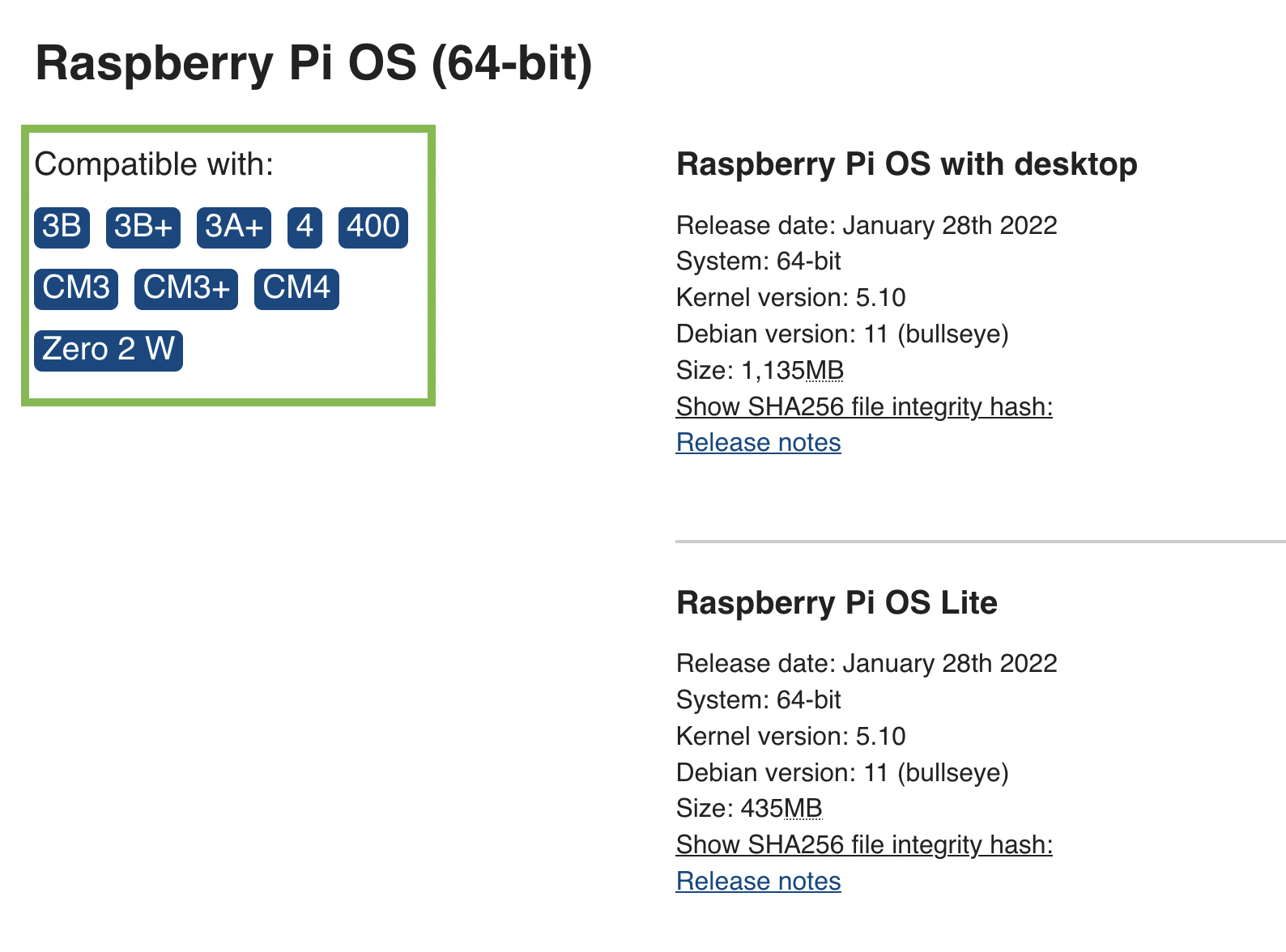Open Release notes for Raspberry Pi OS Lite

click(758, 881)
